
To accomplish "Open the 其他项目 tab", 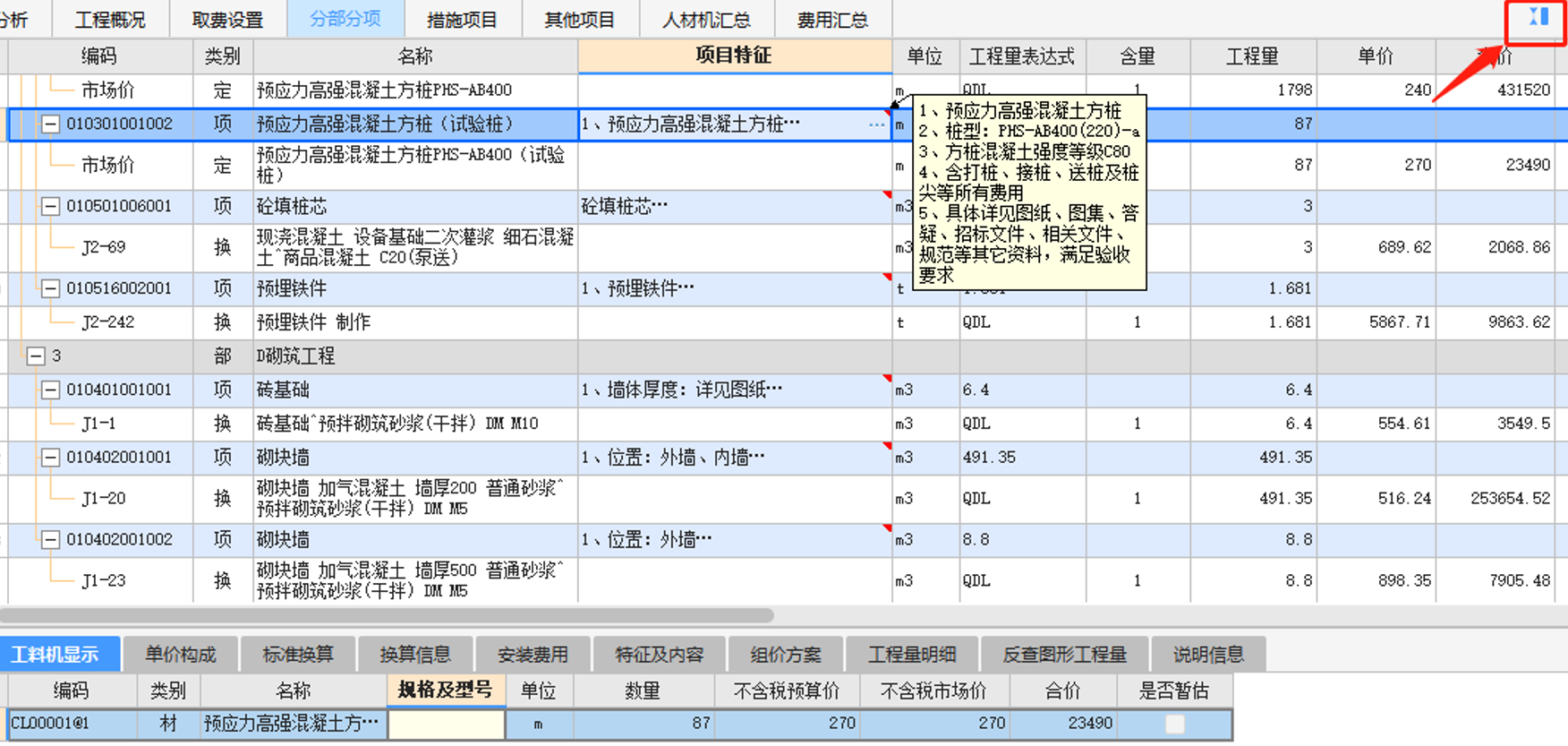I will 580,20.
